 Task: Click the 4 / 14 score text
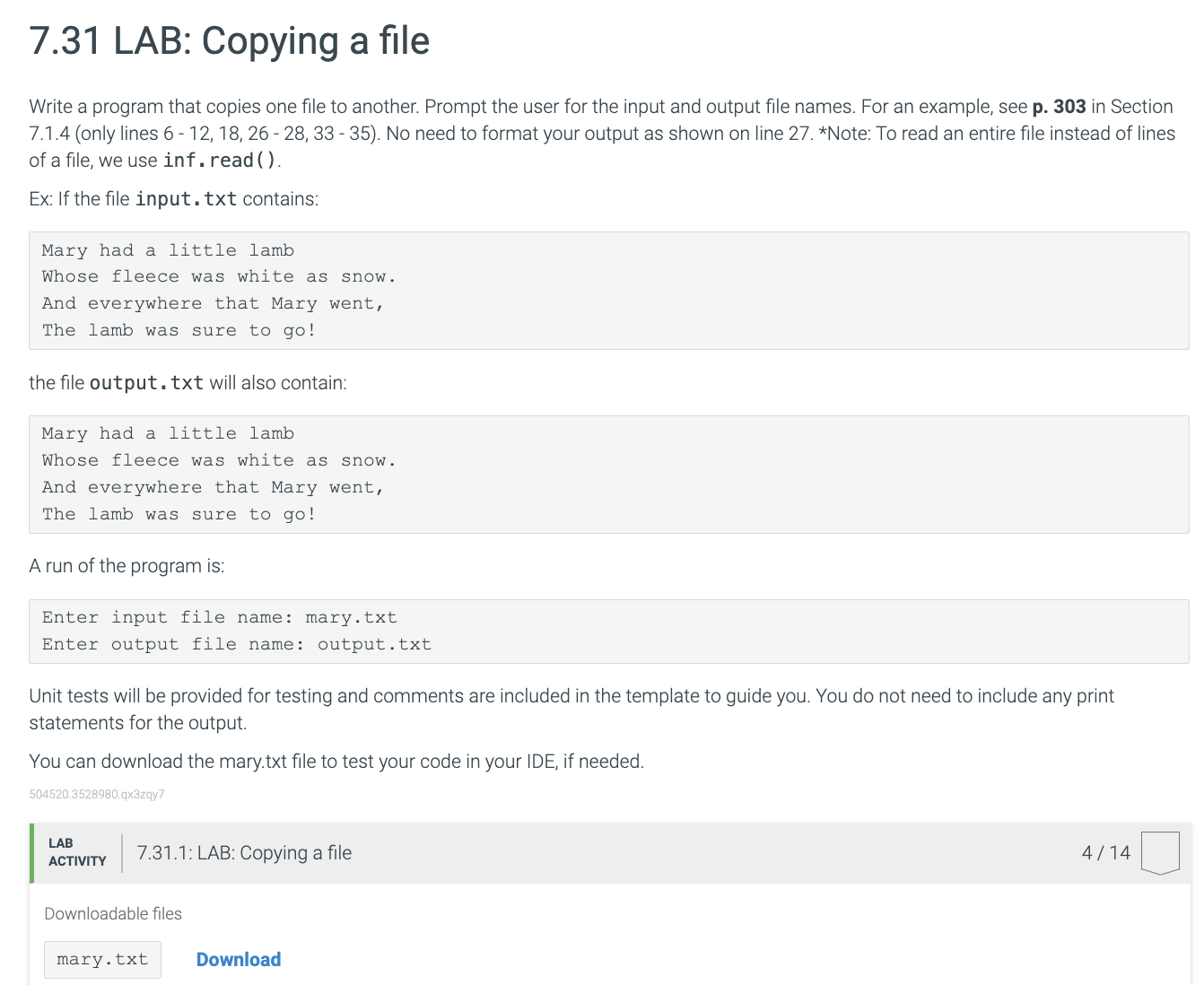[x=1105, y=853]
